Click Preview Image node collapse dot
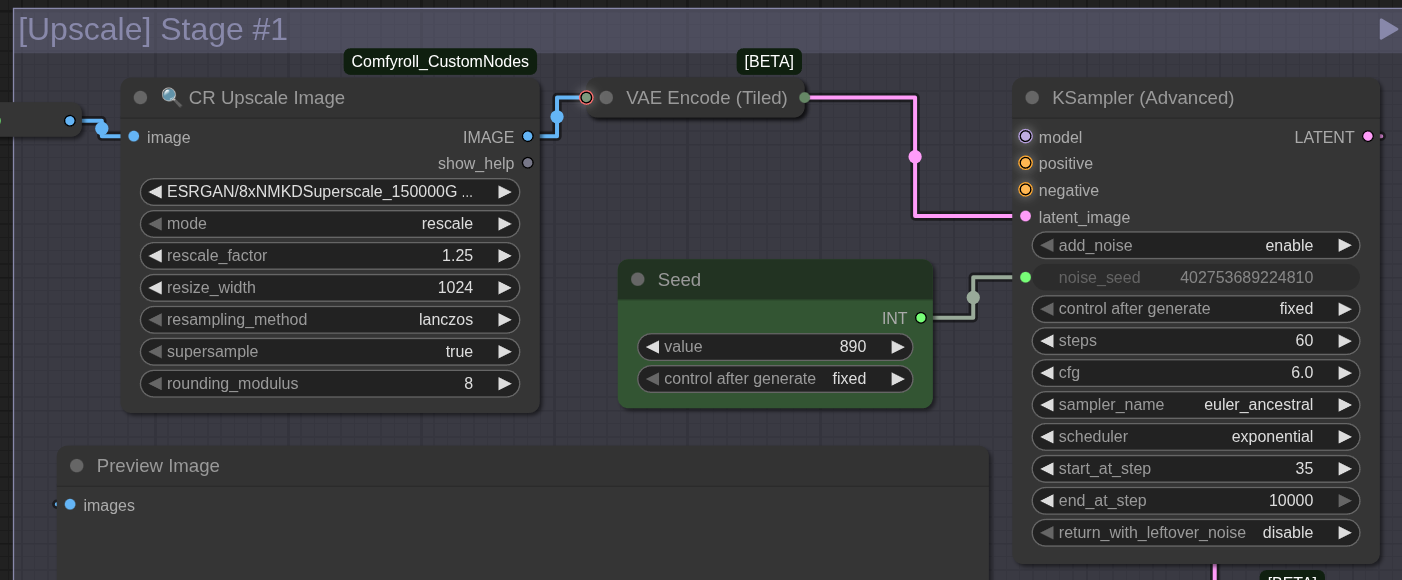 tap(77, 466)
